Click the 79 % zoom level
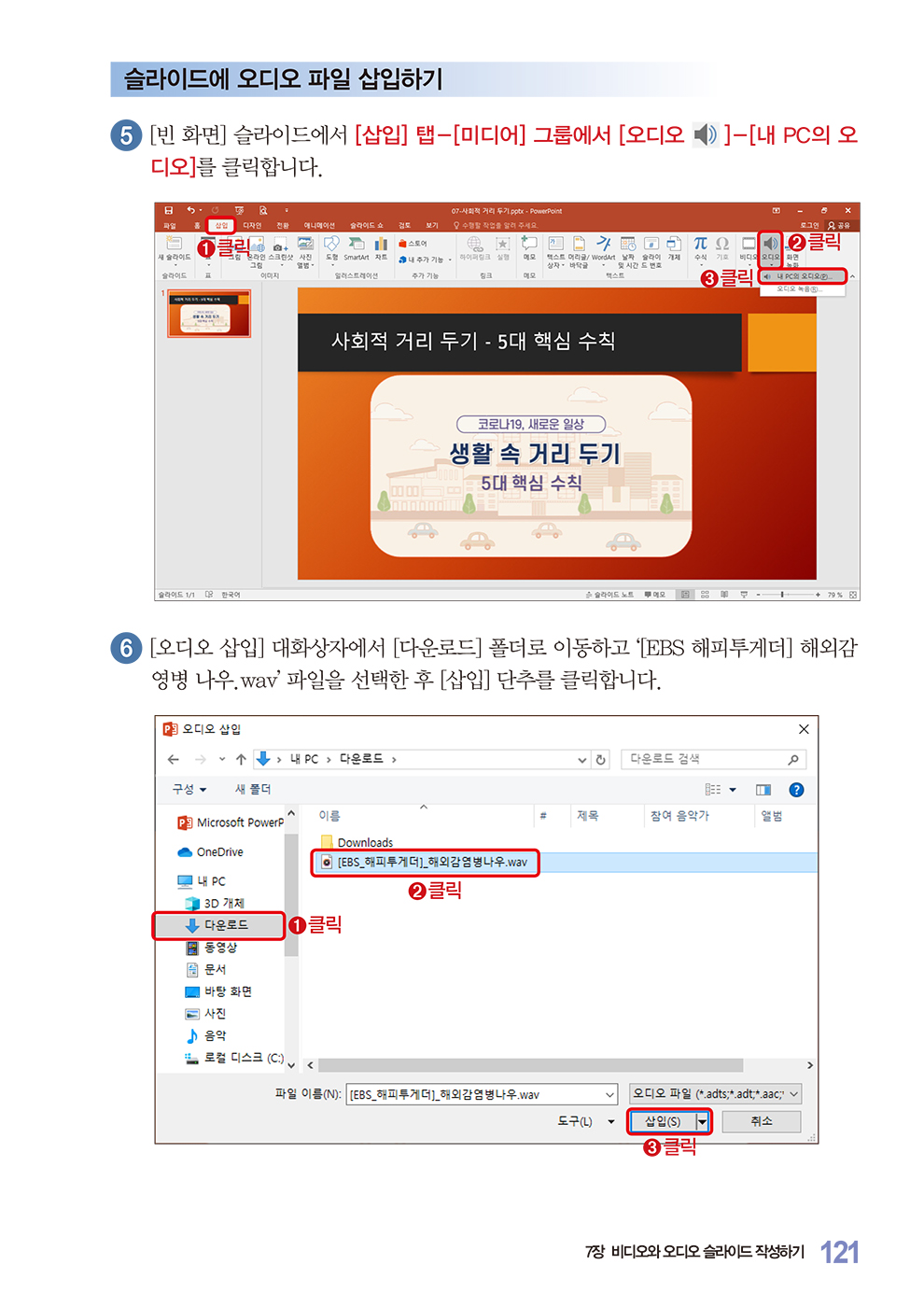This screenshot has height=1307, width=924. click(834, 595)
